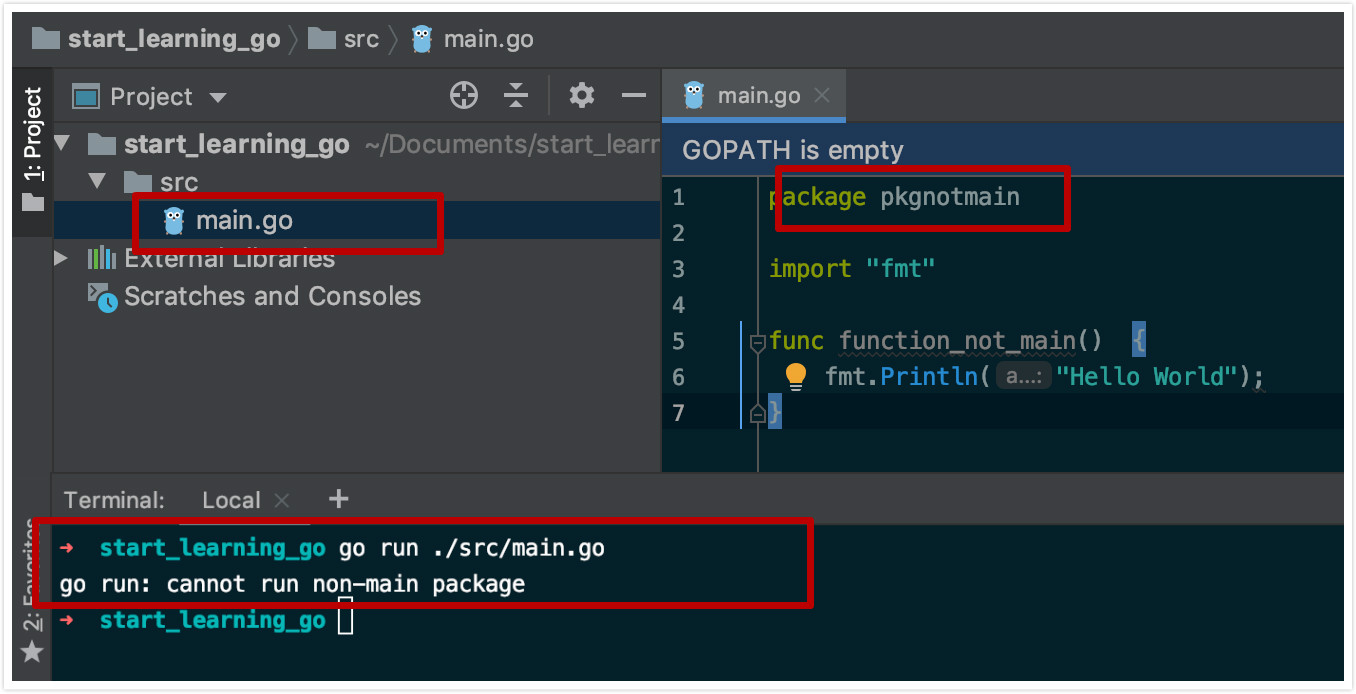The width and height of the screenshot is (1356, 694).
Task: Click the main.go breadcrumb item
Action: [x=472, y=39]
